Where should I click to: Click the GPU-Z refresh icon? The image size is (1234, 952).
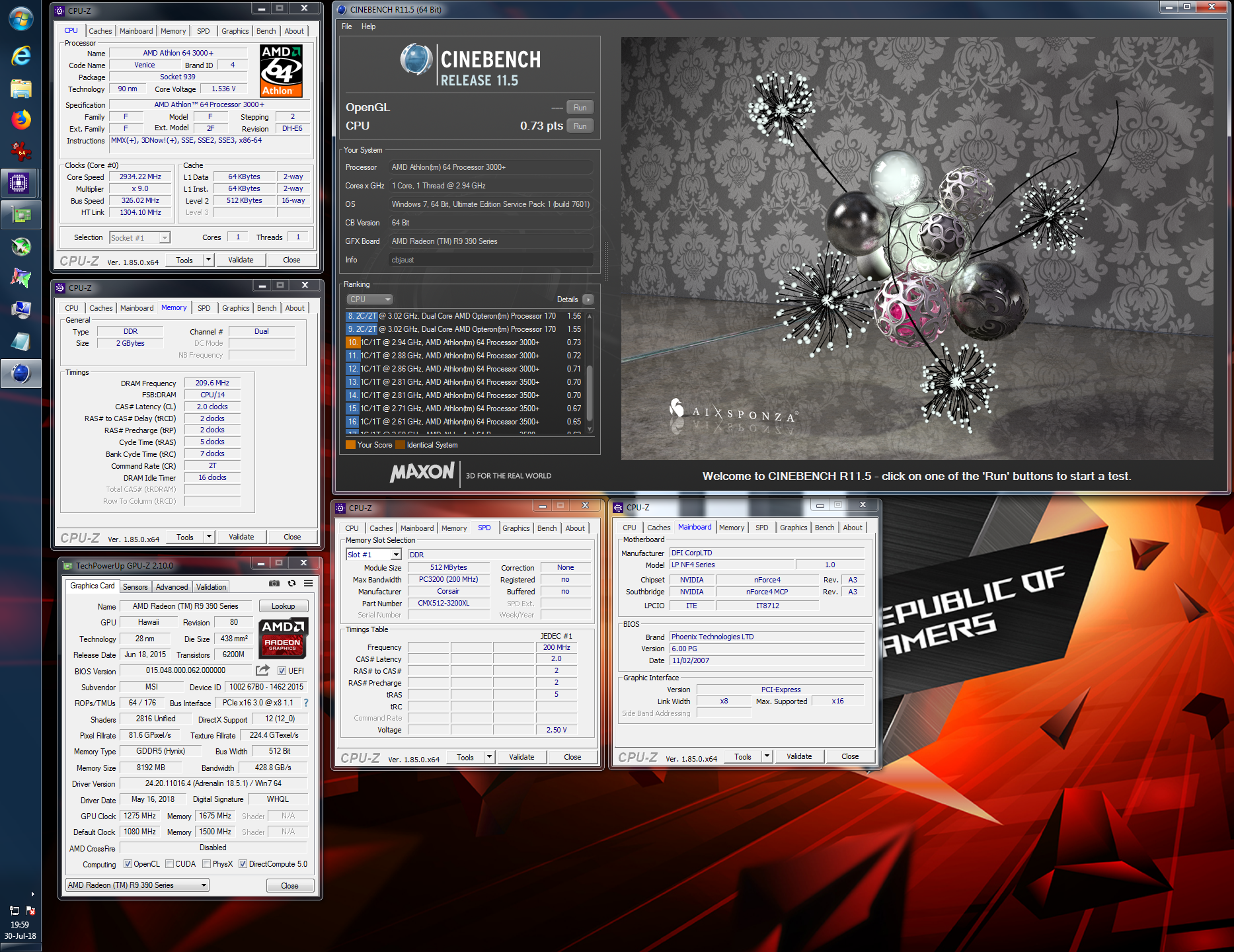click(x=291, y=583)
